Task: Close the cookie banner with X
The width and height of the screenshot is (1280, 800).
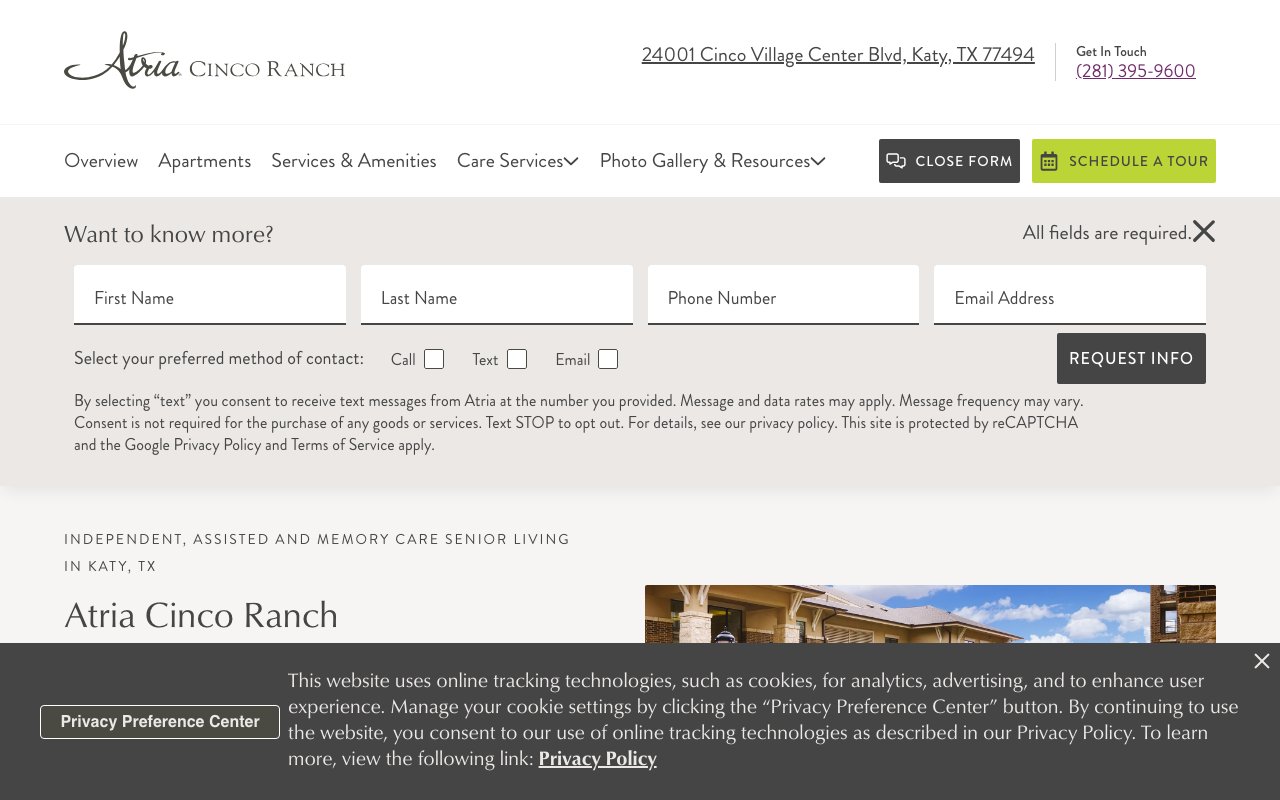Action: [x=1262, y=661]
